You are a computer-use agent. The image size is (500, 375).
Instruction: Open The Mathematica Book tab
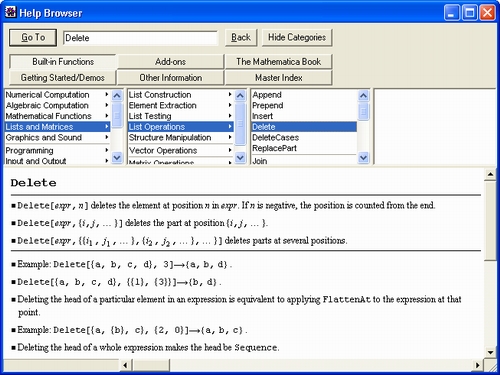279,62
